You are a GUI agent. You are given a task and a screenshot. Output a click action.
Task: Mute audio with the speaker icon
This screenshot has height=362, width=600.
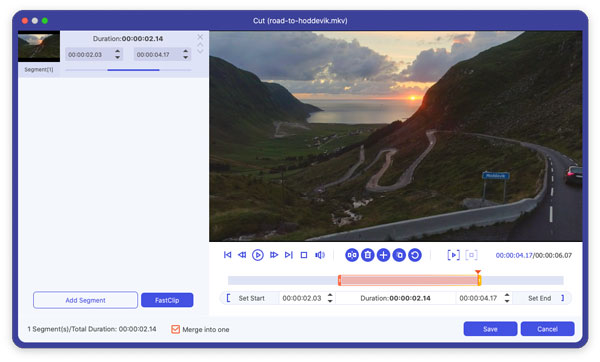(x=320, y=255)
